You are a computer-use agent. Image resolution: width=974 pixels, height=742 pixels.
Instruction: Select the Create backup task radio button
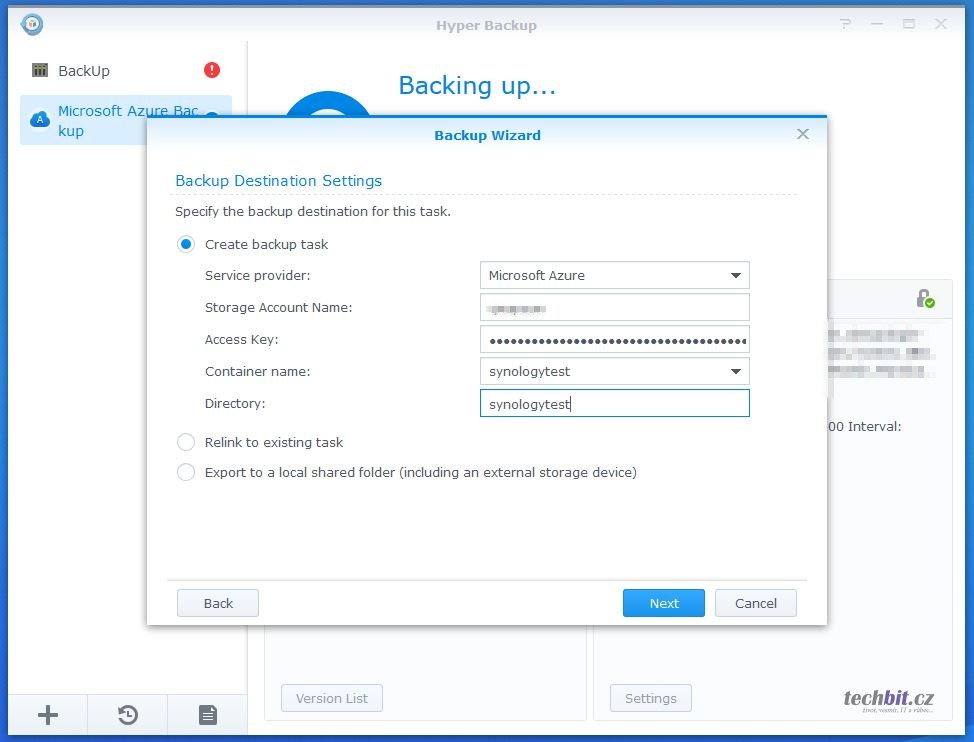(x=186, y=244)
